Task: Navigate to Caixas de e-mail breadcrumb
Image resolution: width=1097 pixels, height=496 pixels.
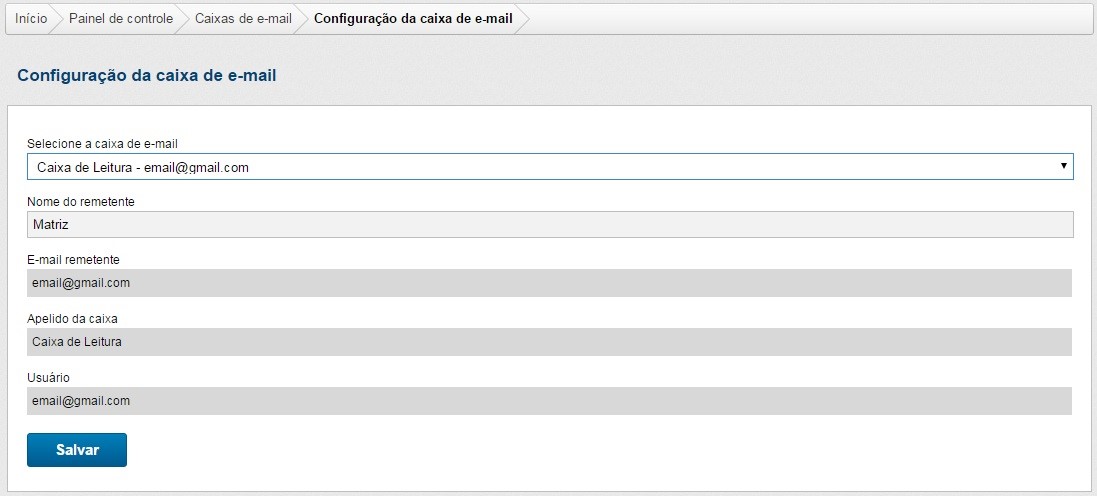Action: point(243,19)
